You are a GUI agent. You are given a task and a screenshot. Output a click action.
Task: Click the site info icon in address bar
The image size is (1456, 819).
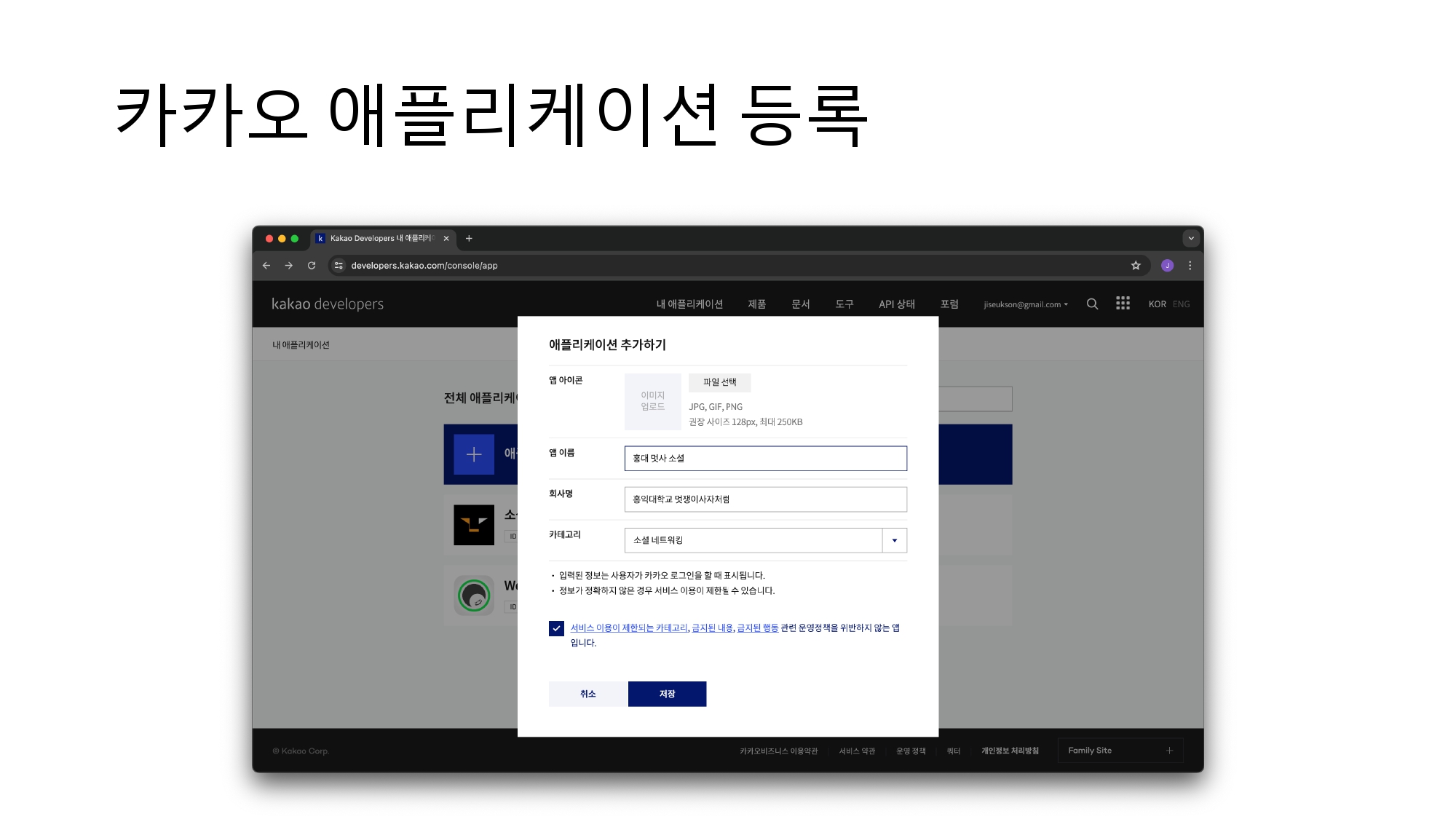[339, 266]
